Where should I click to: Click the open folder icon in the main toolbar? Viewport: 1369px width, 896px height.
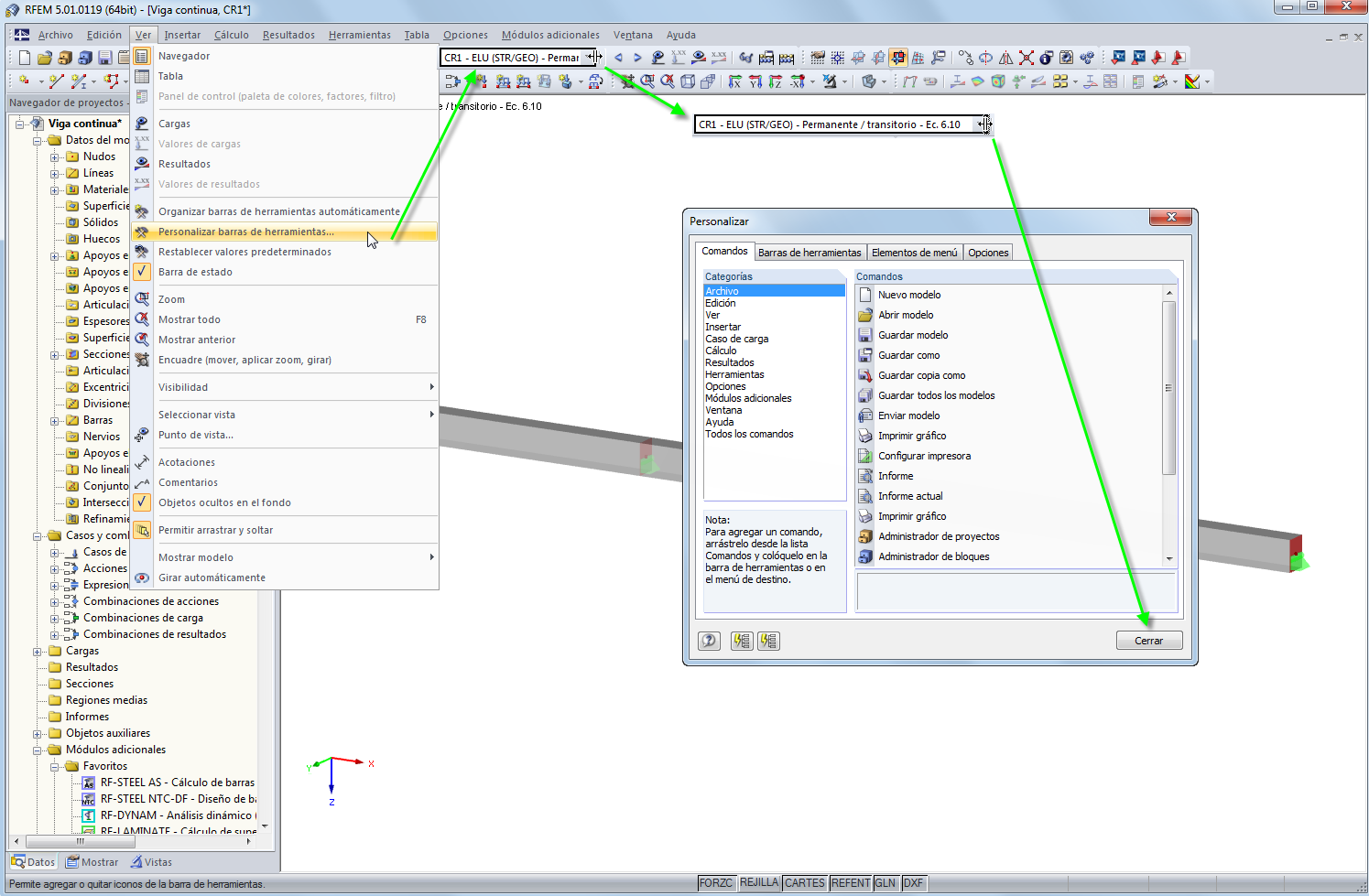click(44, 58)
